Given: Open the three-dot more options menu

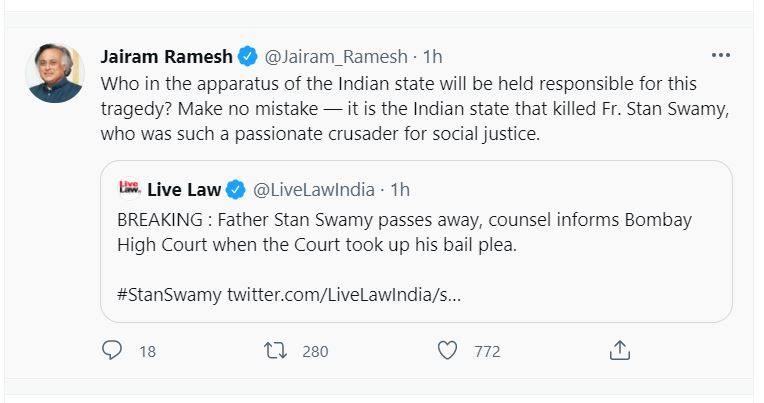Looking at the screenshot, I should click(720, 54).
